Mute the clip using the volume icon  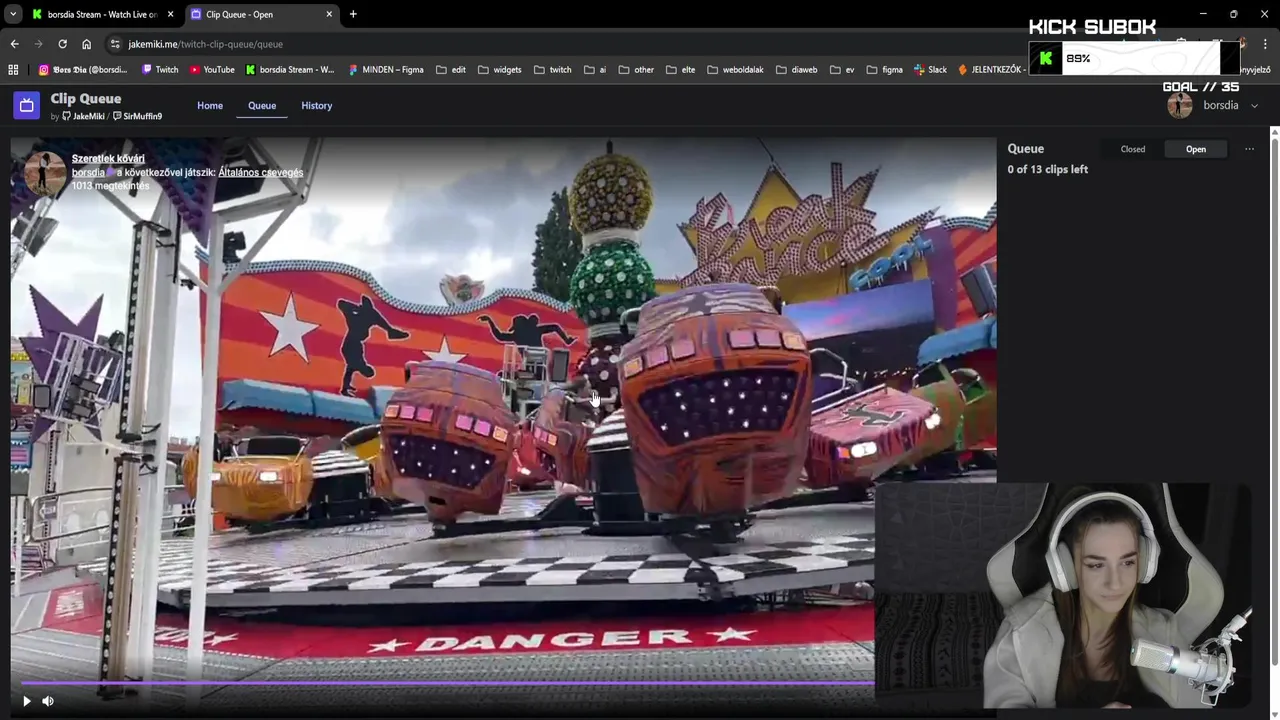point(47,701)
